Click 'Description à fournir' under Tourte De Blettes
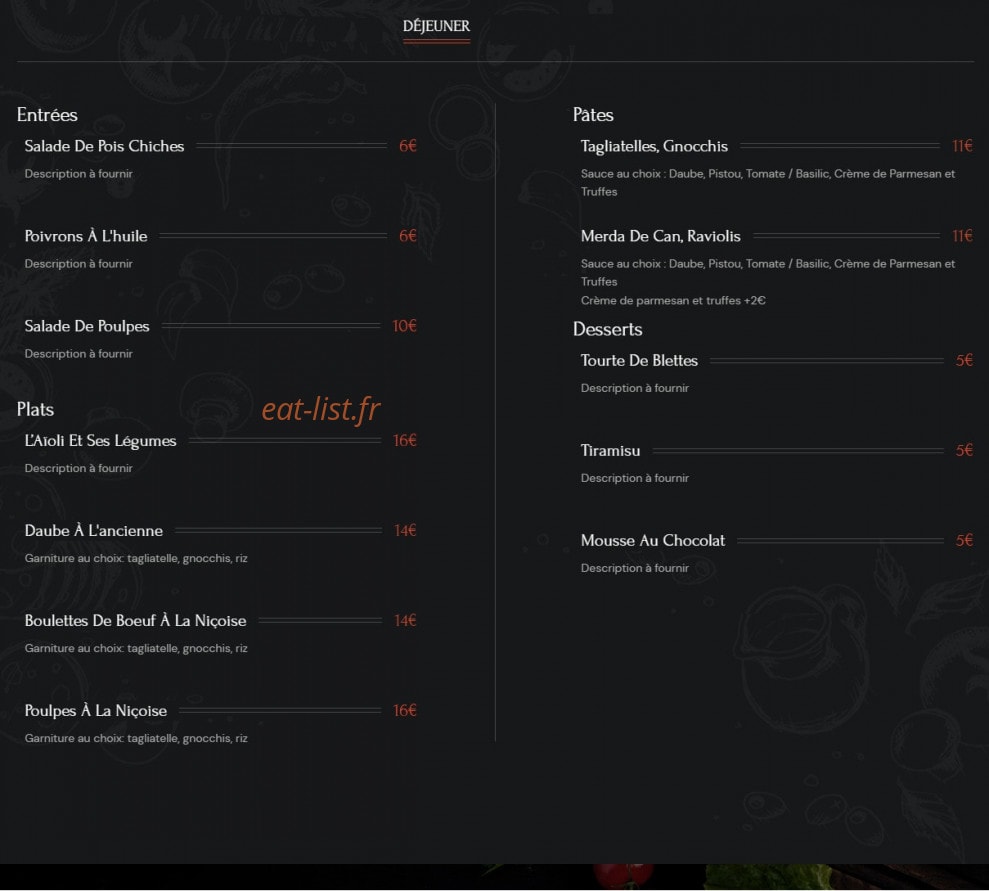Viewport: 989px width, 891px height. (635, 388)
